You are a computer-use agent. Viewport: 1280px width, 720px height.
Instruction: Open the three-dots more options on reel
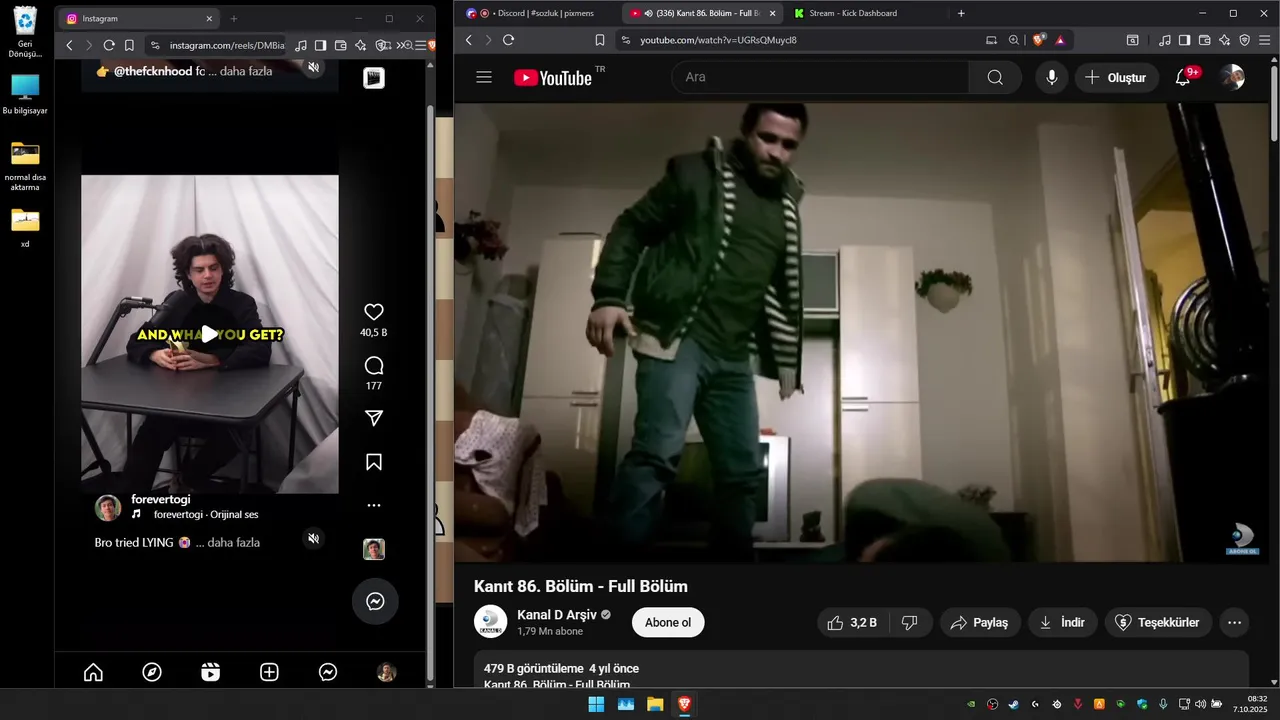(374, 506)
